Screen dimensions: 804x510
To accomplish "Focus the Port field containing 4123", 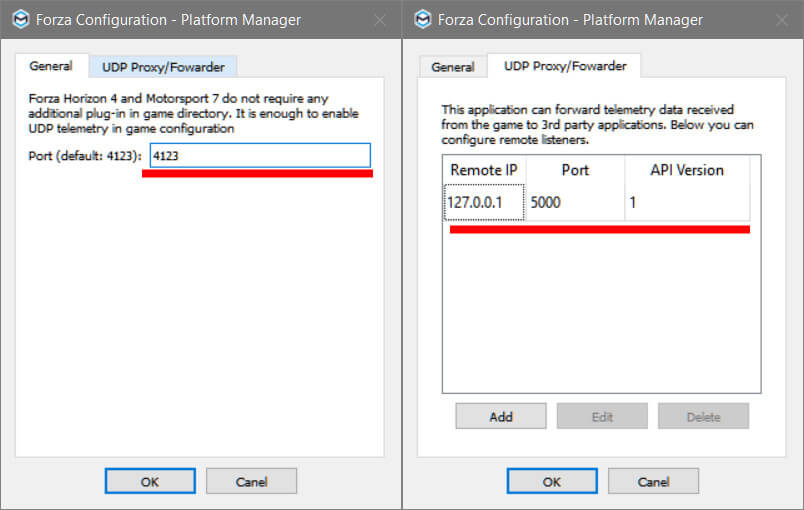I will (x=260, y=155).
